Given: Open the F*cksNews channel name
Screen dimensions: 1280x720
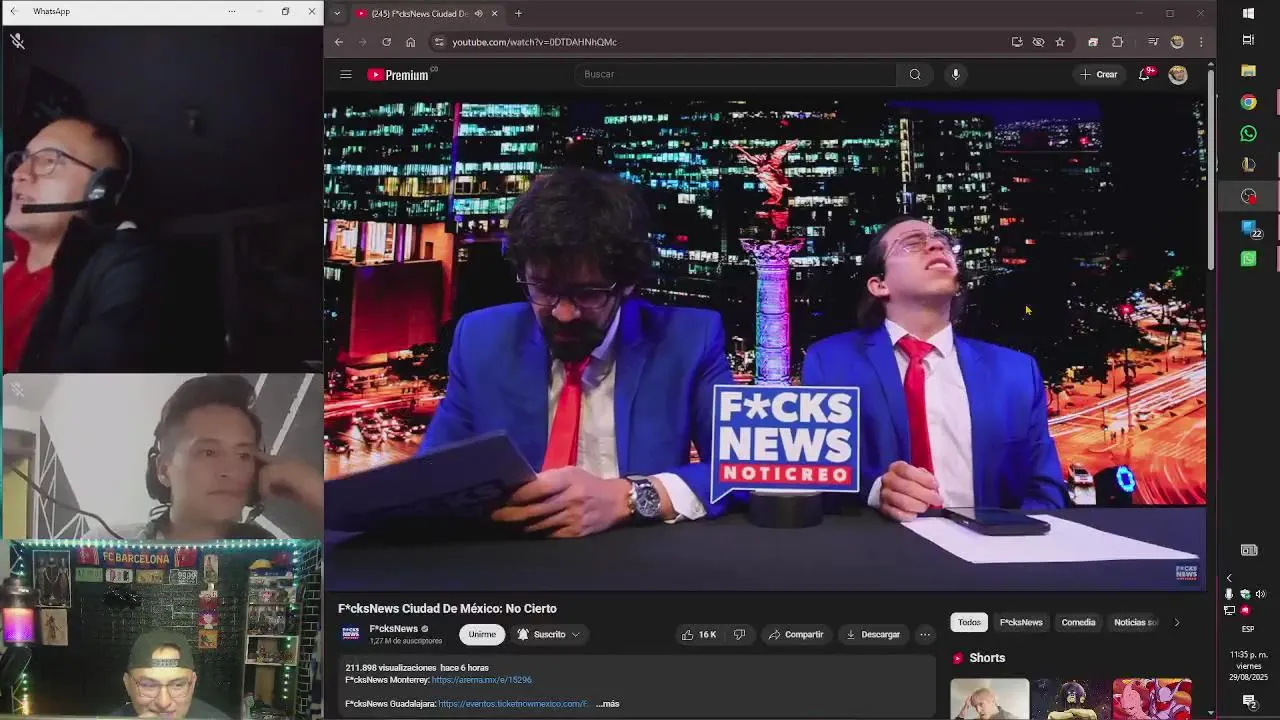Looking at the screenshot, I should point(393,629).
